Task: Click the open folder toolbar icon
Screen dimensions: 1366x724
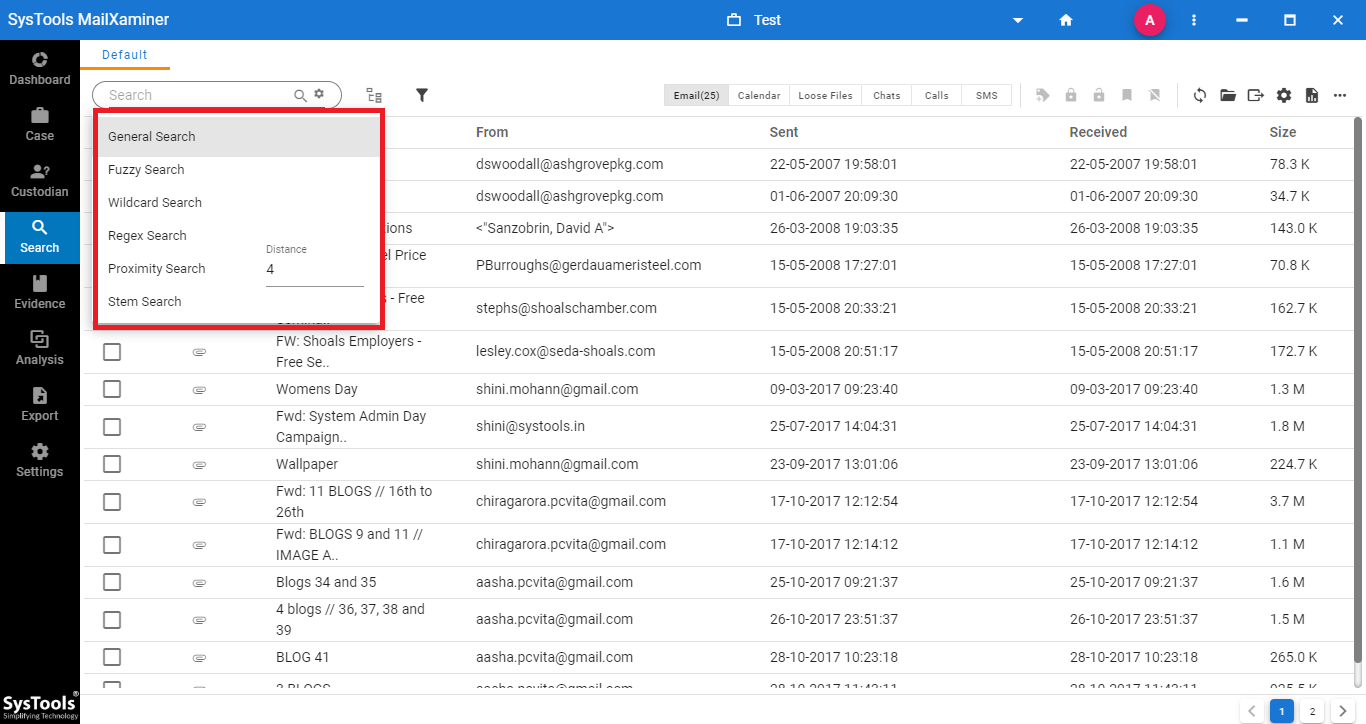Action: (x=1228, y=95)
